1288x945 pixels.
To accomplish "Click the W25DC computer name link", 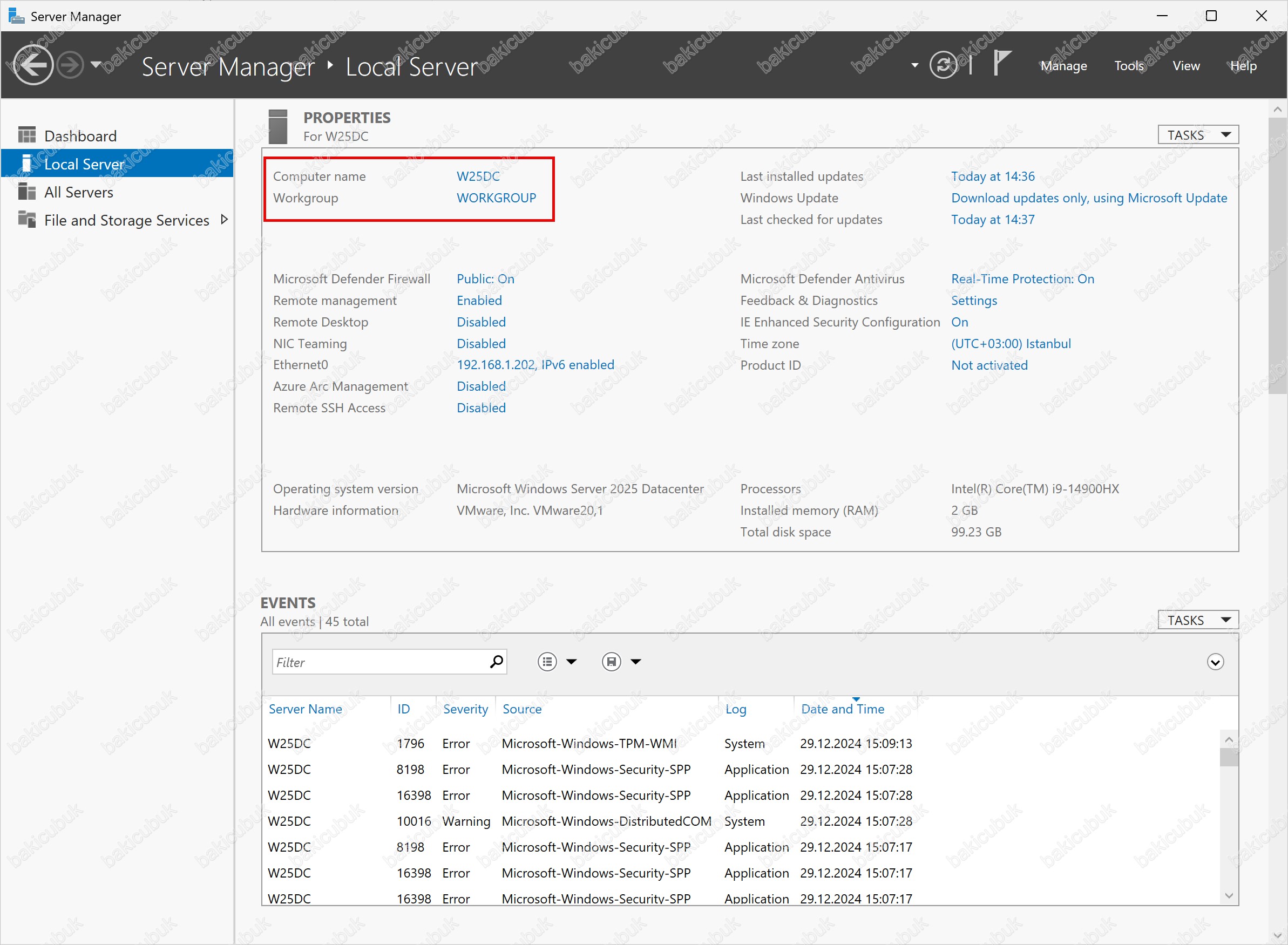I will (x=478, y=176).
